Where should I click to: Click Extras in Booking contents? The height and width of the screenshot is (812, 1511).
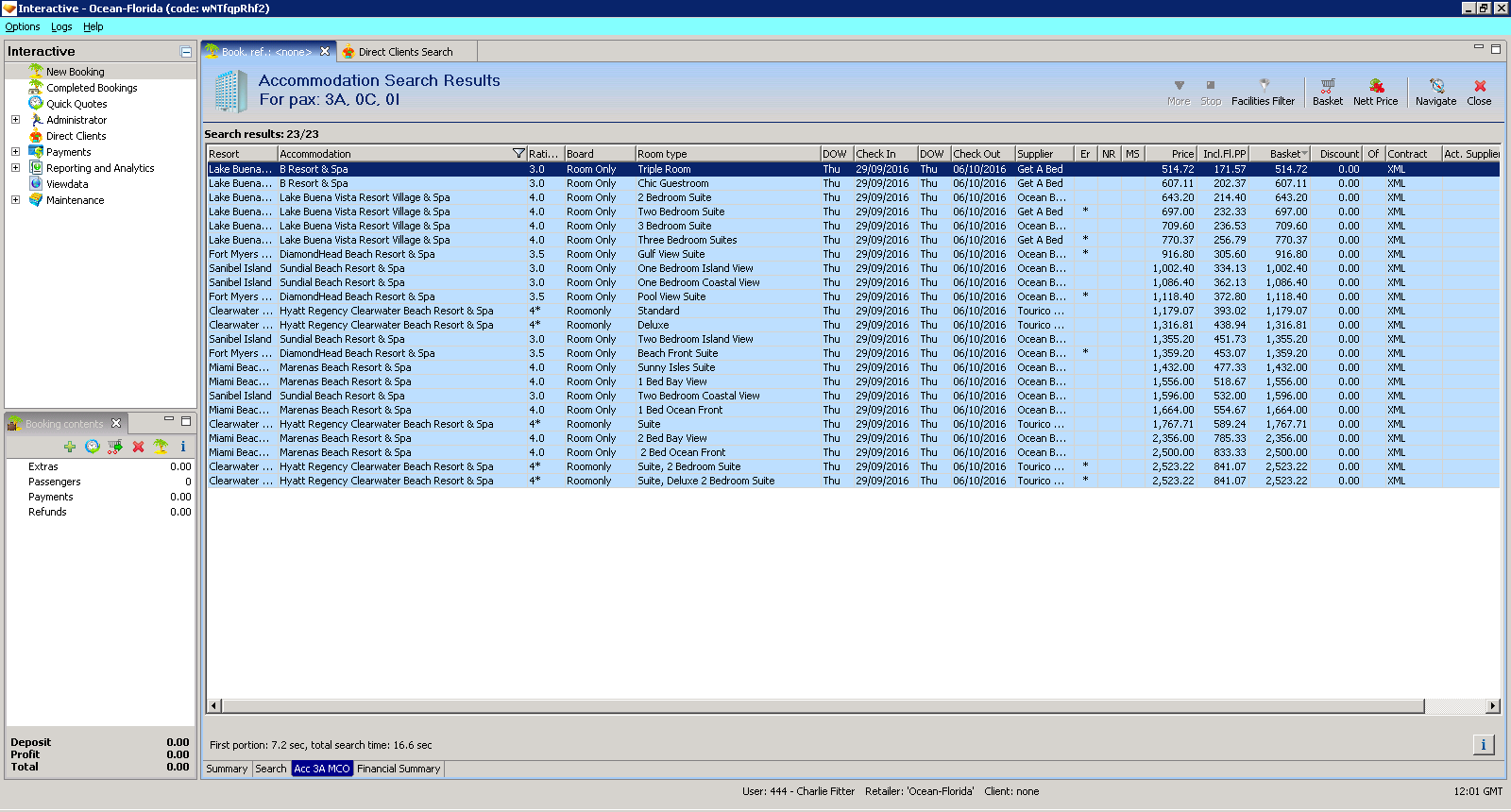tap(43, 466)
